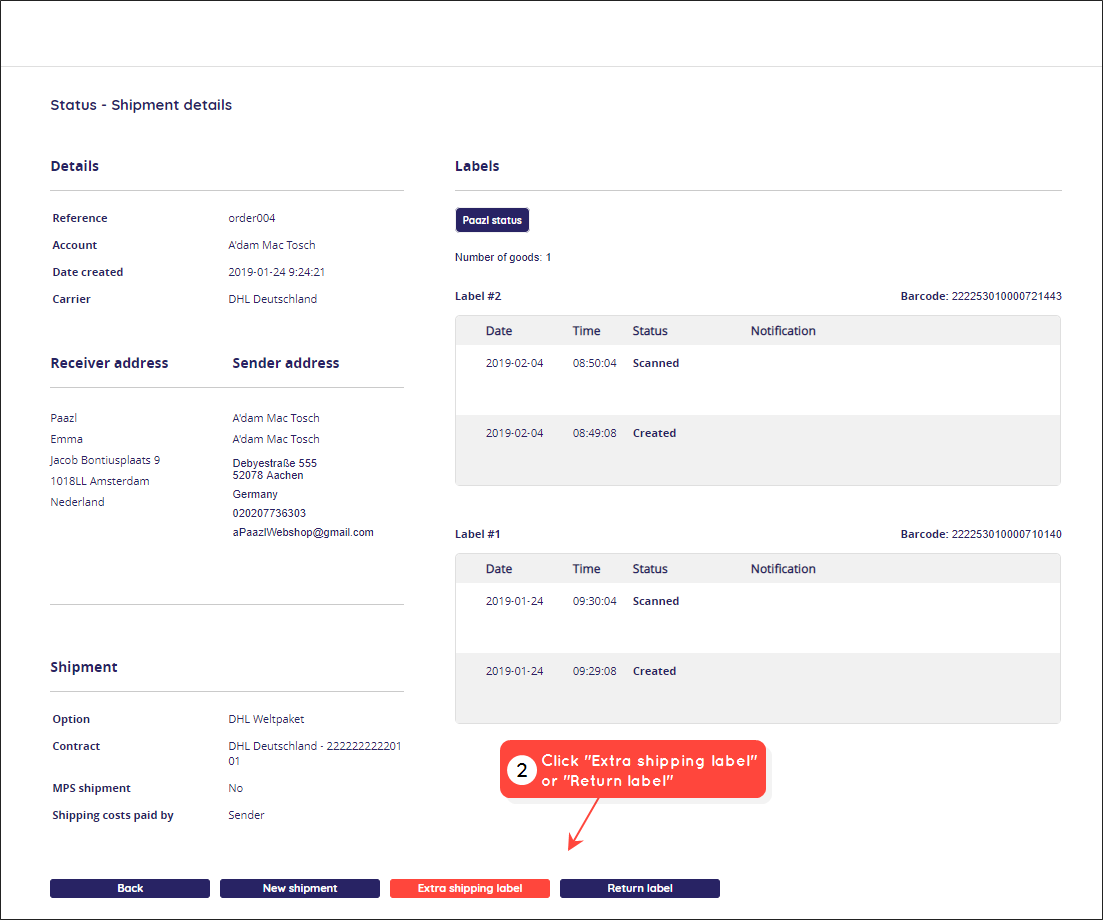Click the Status column header in Label #2
This screenshot has height=920, width=1103.
coord(650,331)
